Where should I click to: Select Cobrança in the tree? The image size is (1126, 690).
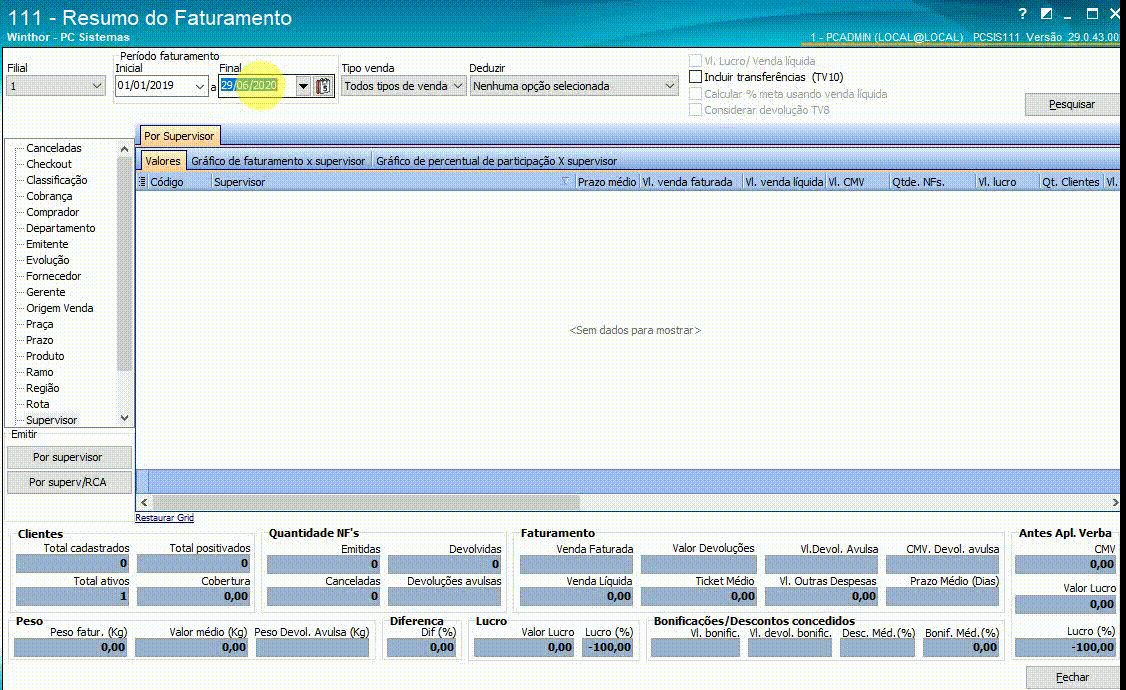coord(49,196)
